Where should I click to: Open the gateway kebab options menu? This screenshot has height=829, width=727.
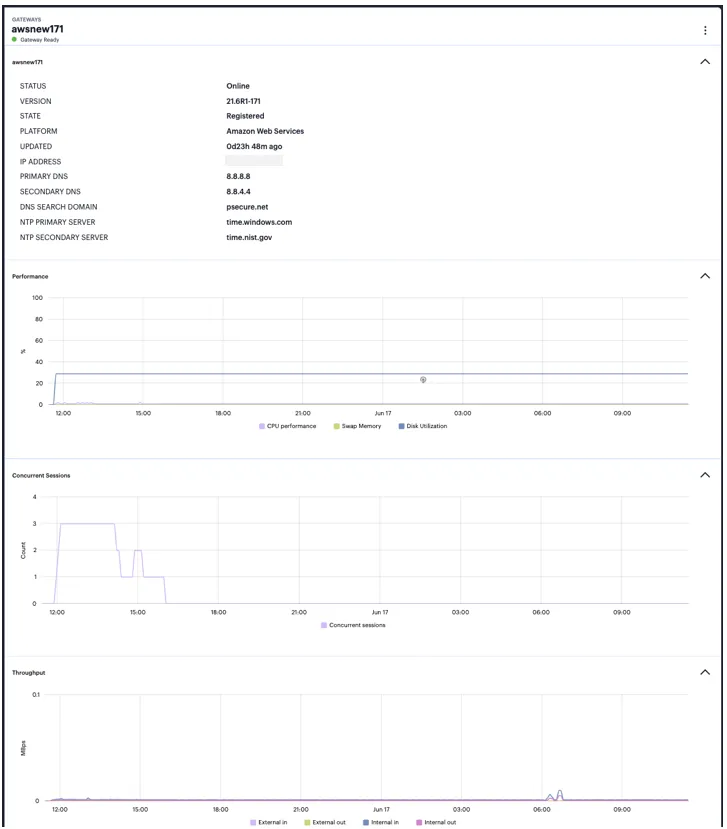pyautogui.click(x=705, y=31)
